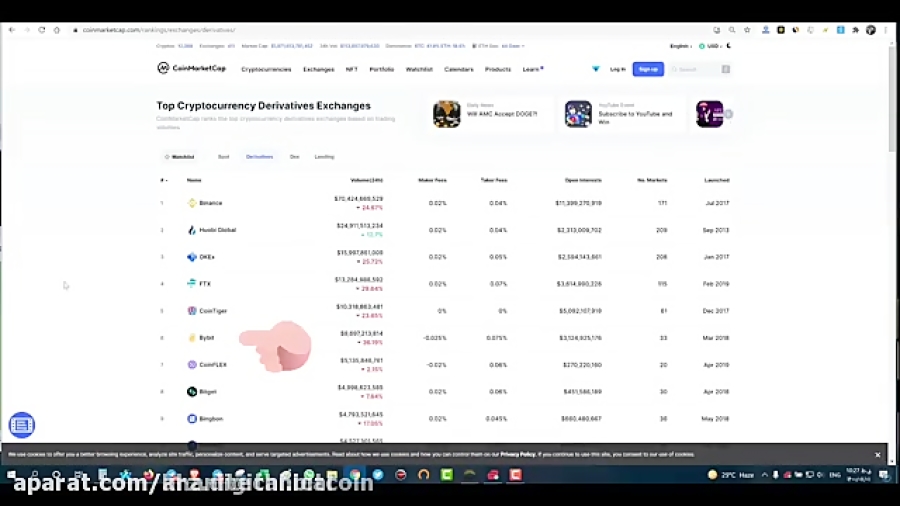Switch to the Spot tab

[x=223, y=157]
